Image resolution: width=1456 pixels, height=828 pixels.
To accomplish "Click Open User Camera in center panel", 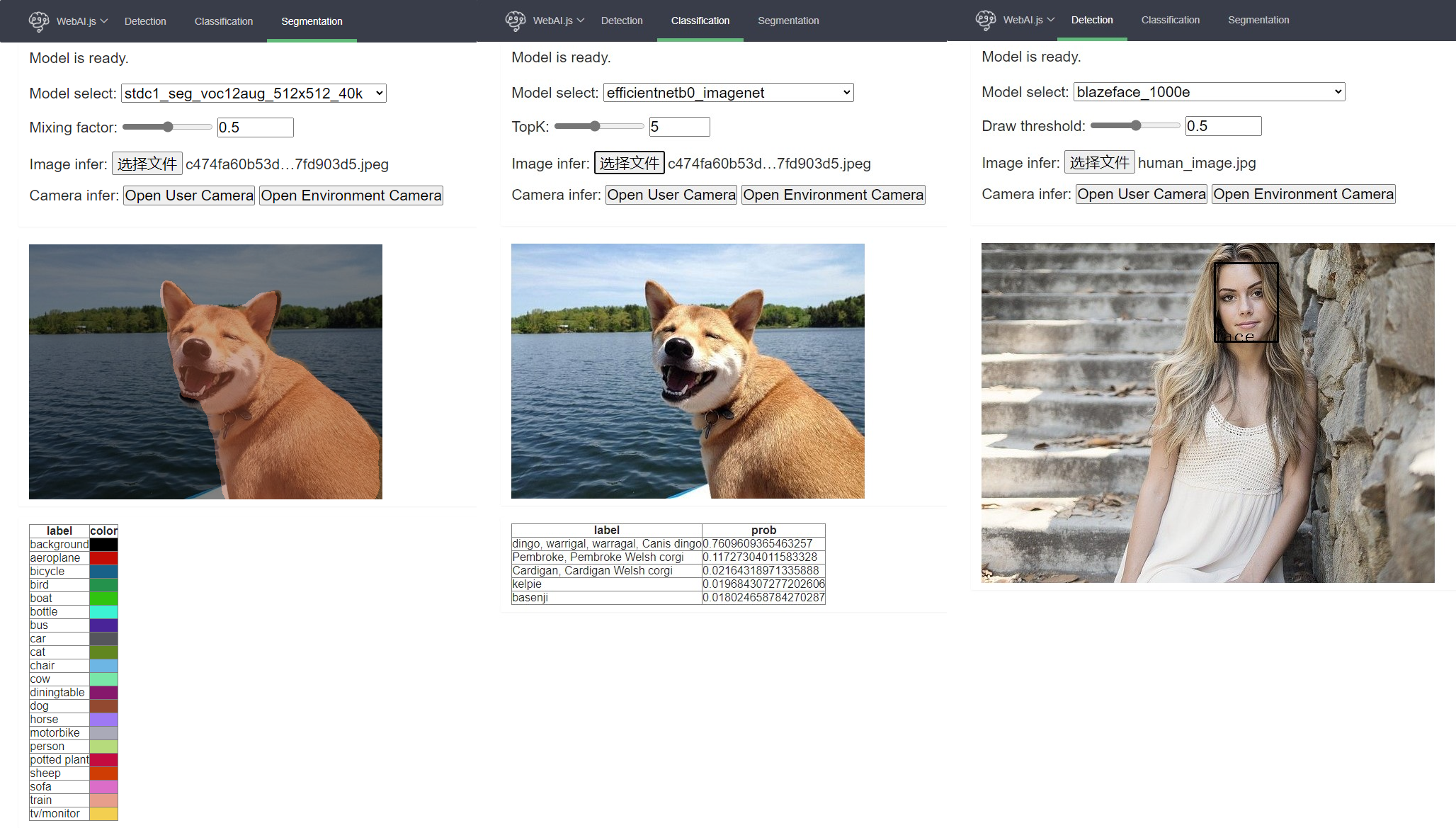I will coord(671,195).
